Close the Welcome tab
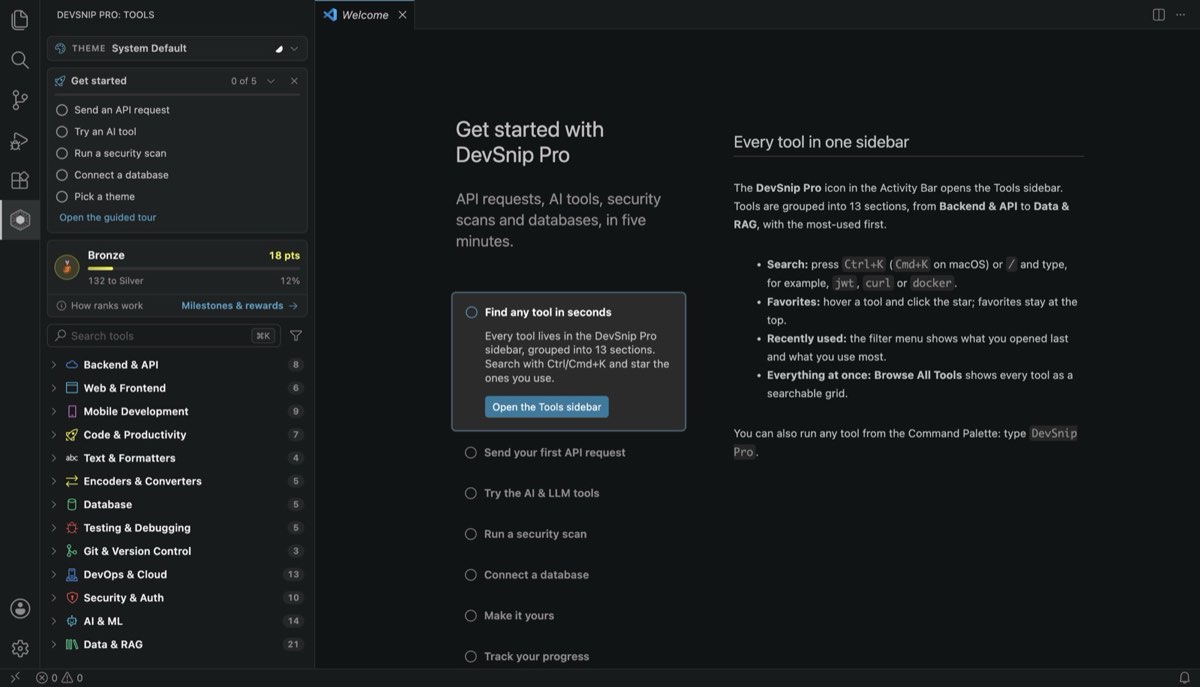The height and width of the screenshot is (687, 1200). click(x=403, y=15)
